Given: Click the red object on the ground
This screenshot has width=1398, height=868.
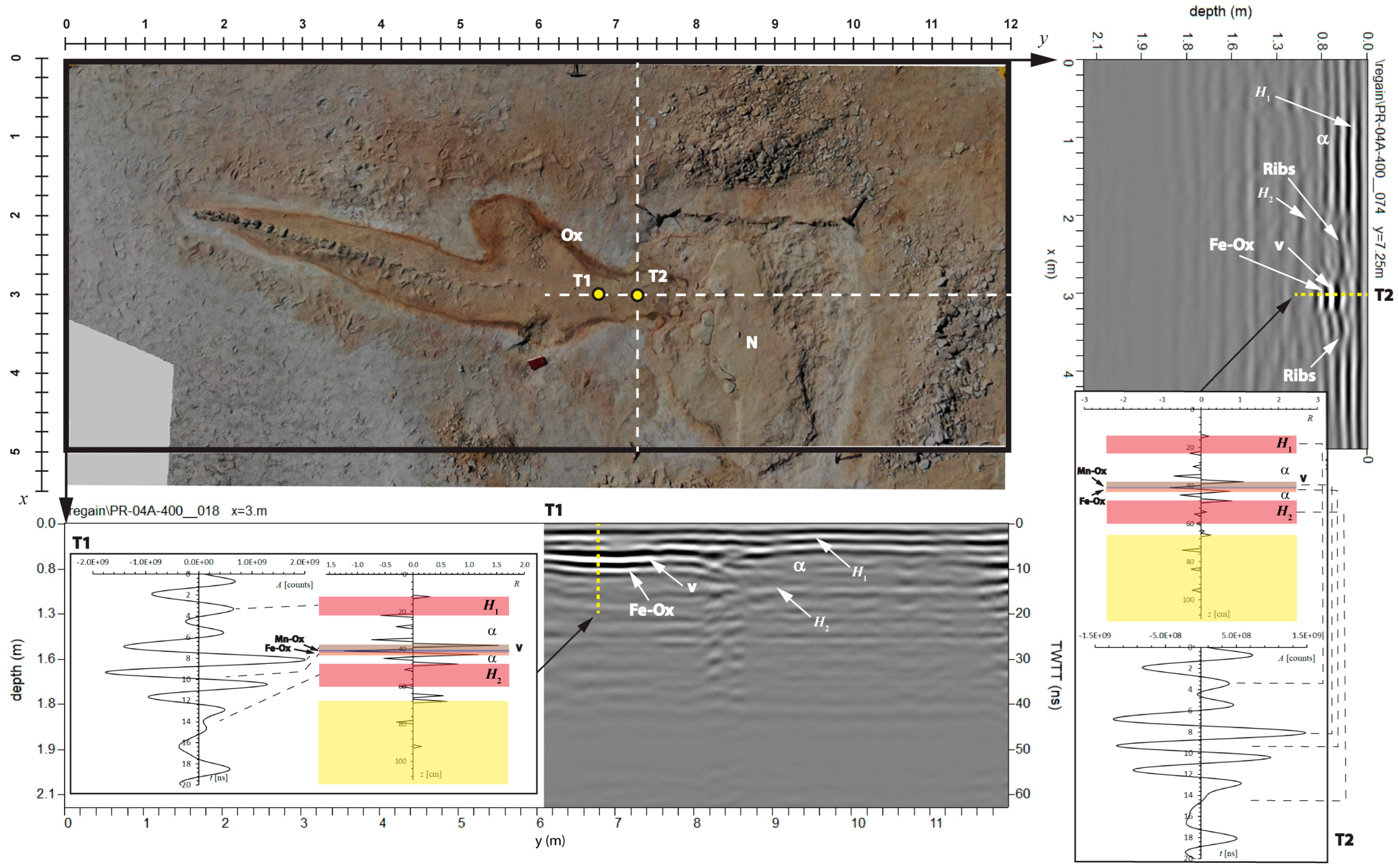Looking at the screenshot, I should coord(537,363).
